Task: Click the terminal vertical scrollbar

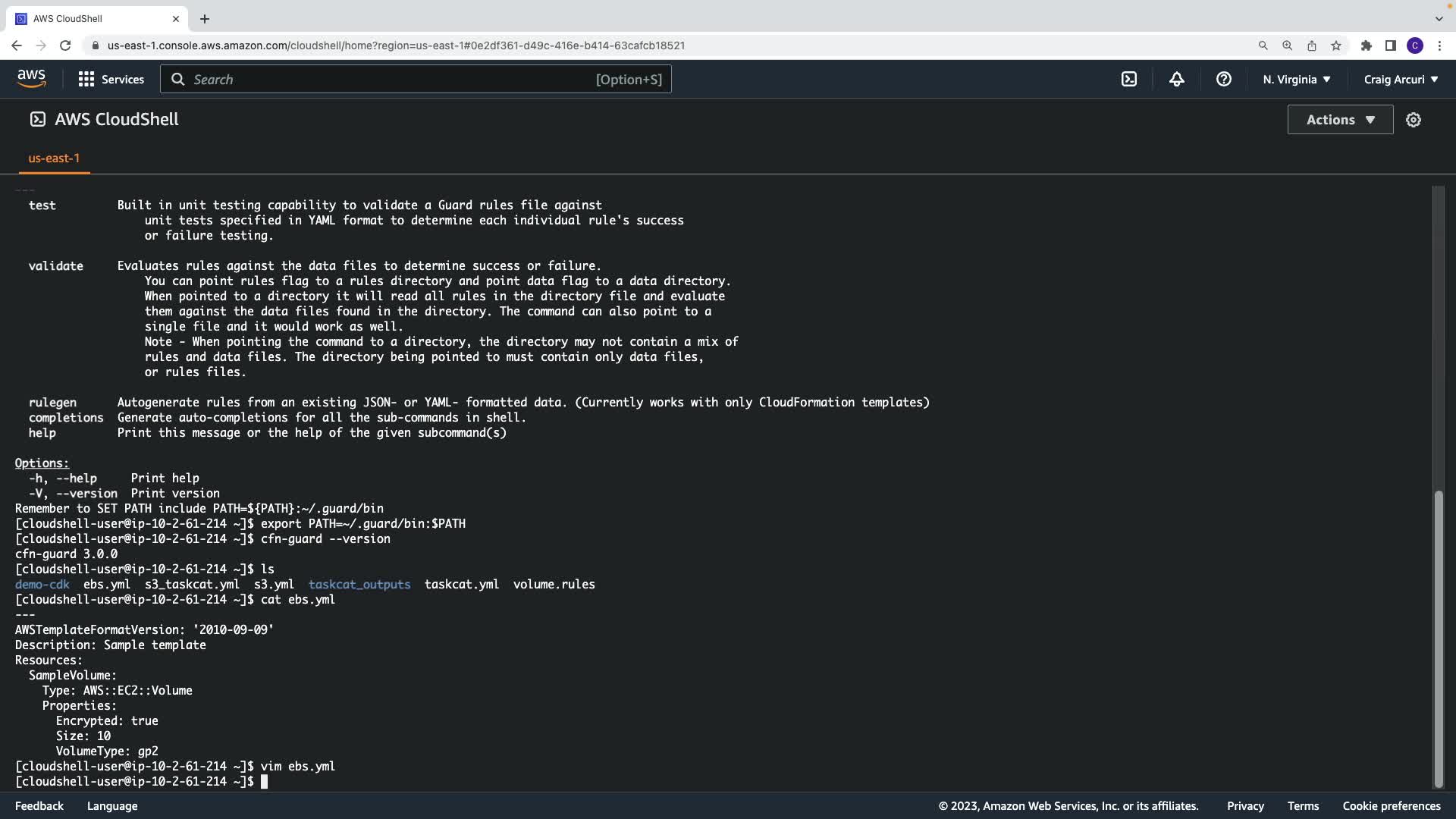Action: click(x=1438, y=639)
